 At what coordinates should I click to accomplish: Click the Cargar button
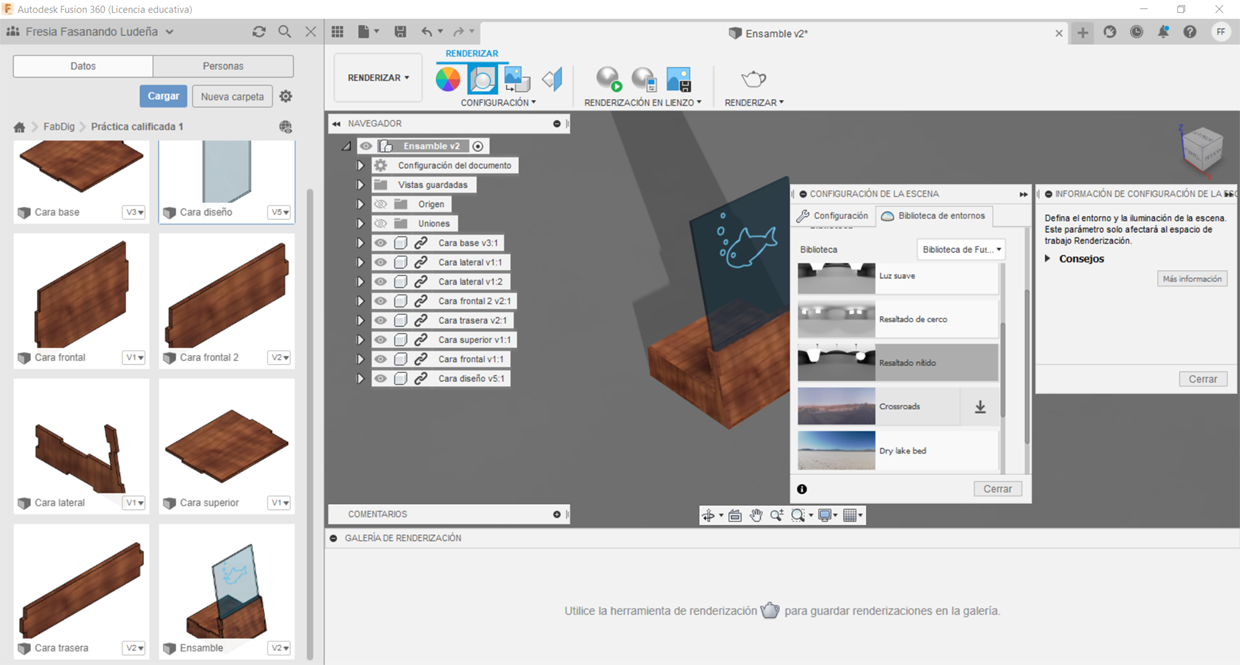(x=163, y=96)
